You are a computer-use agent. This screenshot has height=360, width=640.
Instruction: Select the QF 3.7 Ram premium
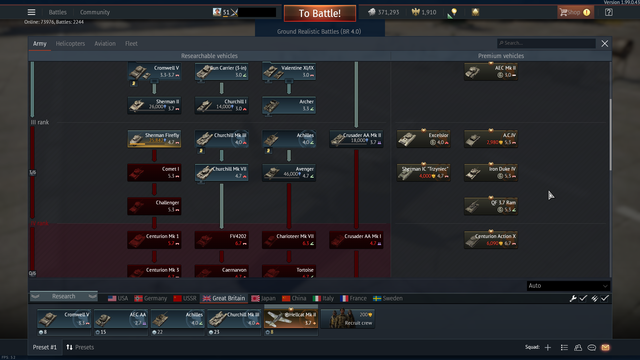point(491,206)
